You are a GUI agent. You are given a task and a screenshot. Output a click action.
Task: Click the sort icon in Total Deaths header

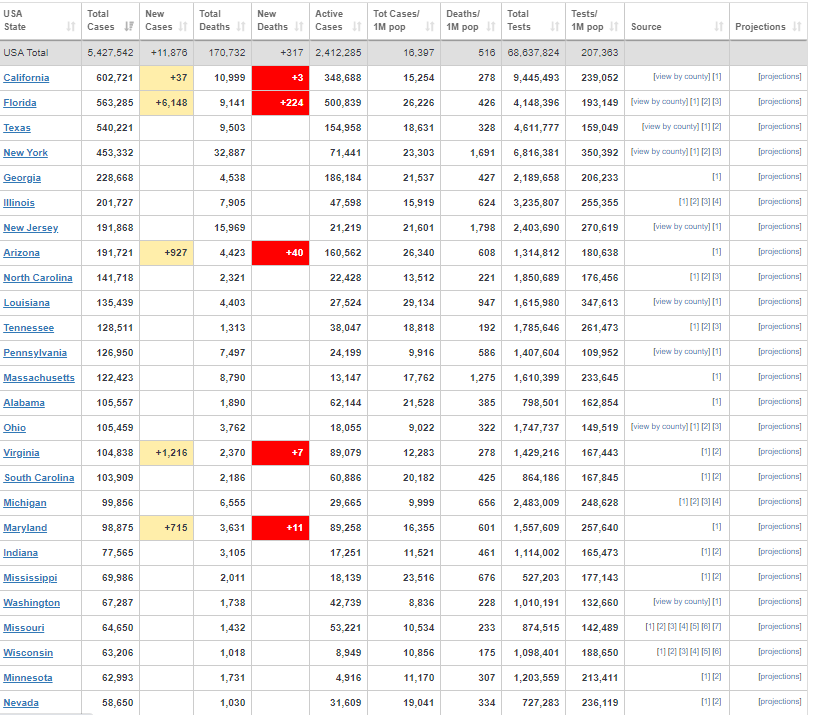(242, 27)
